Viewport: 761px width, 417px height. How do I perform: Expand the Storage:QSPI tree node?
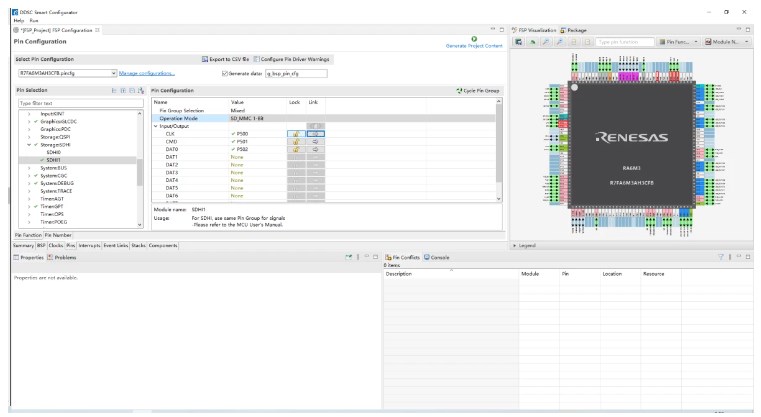click(29, 137)
